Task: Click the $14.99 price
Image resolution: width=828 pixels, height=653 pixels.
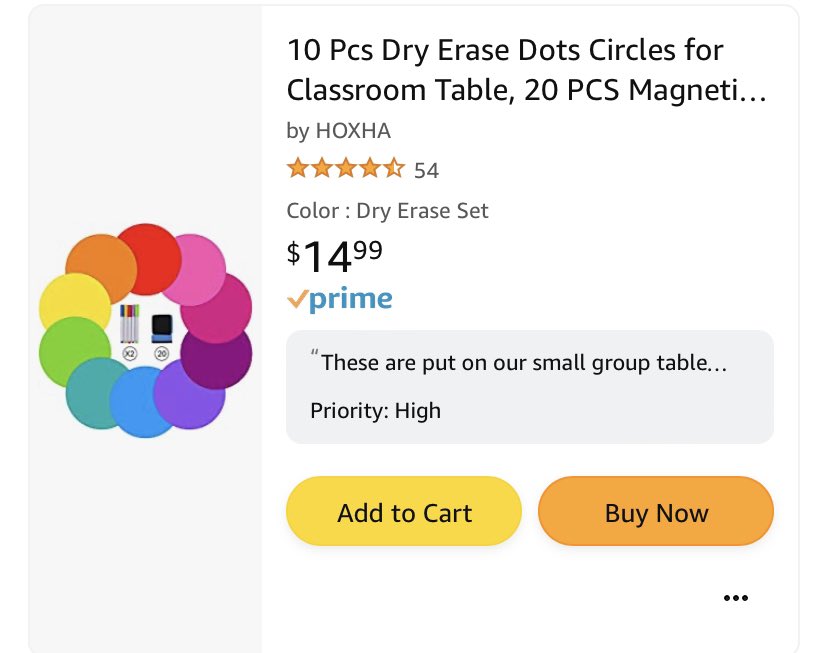Action: point(335,256)
